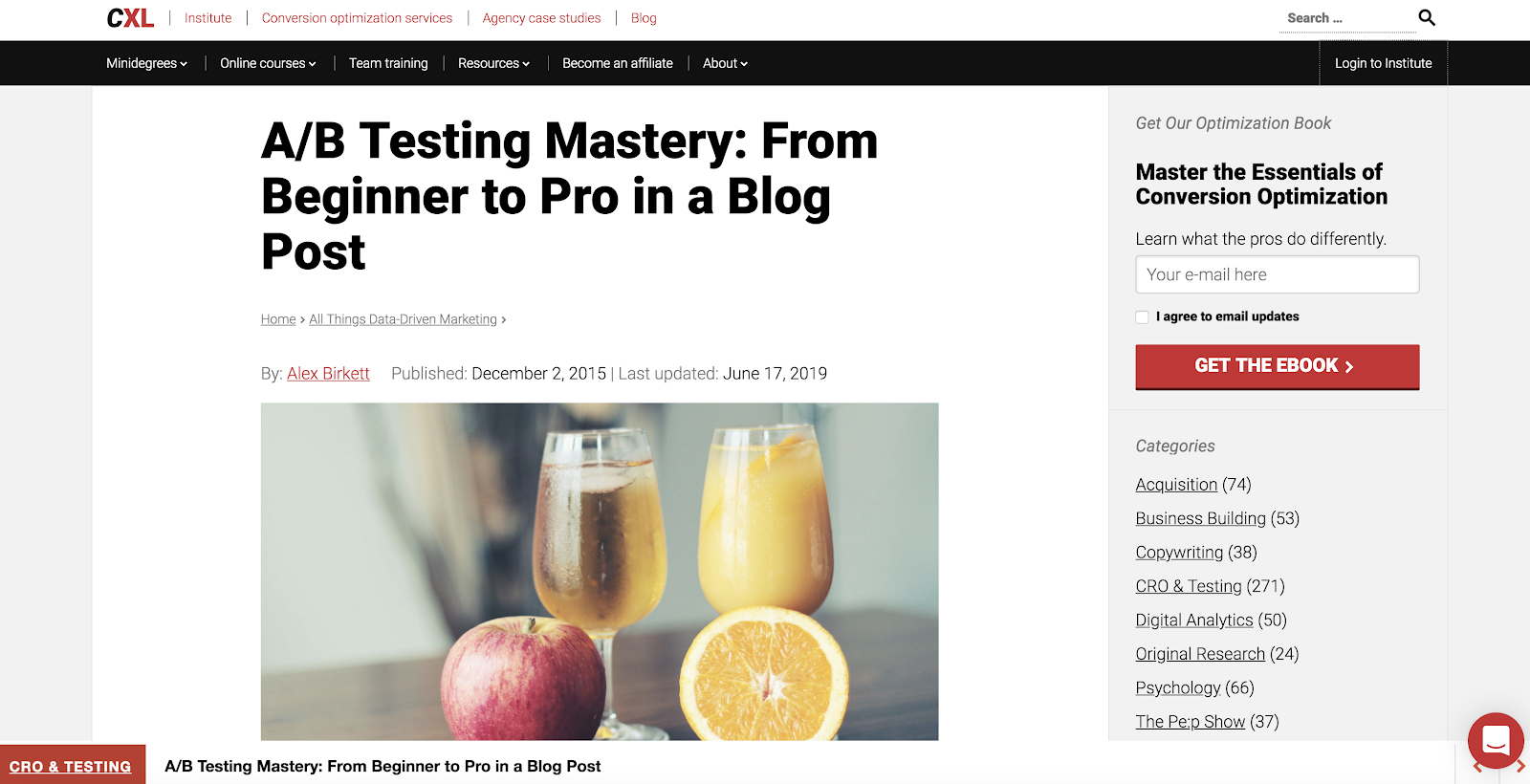The height and width of the screenshot is (784, 1530).
Task: Go to Team training page
Action: tap(388, 63)
